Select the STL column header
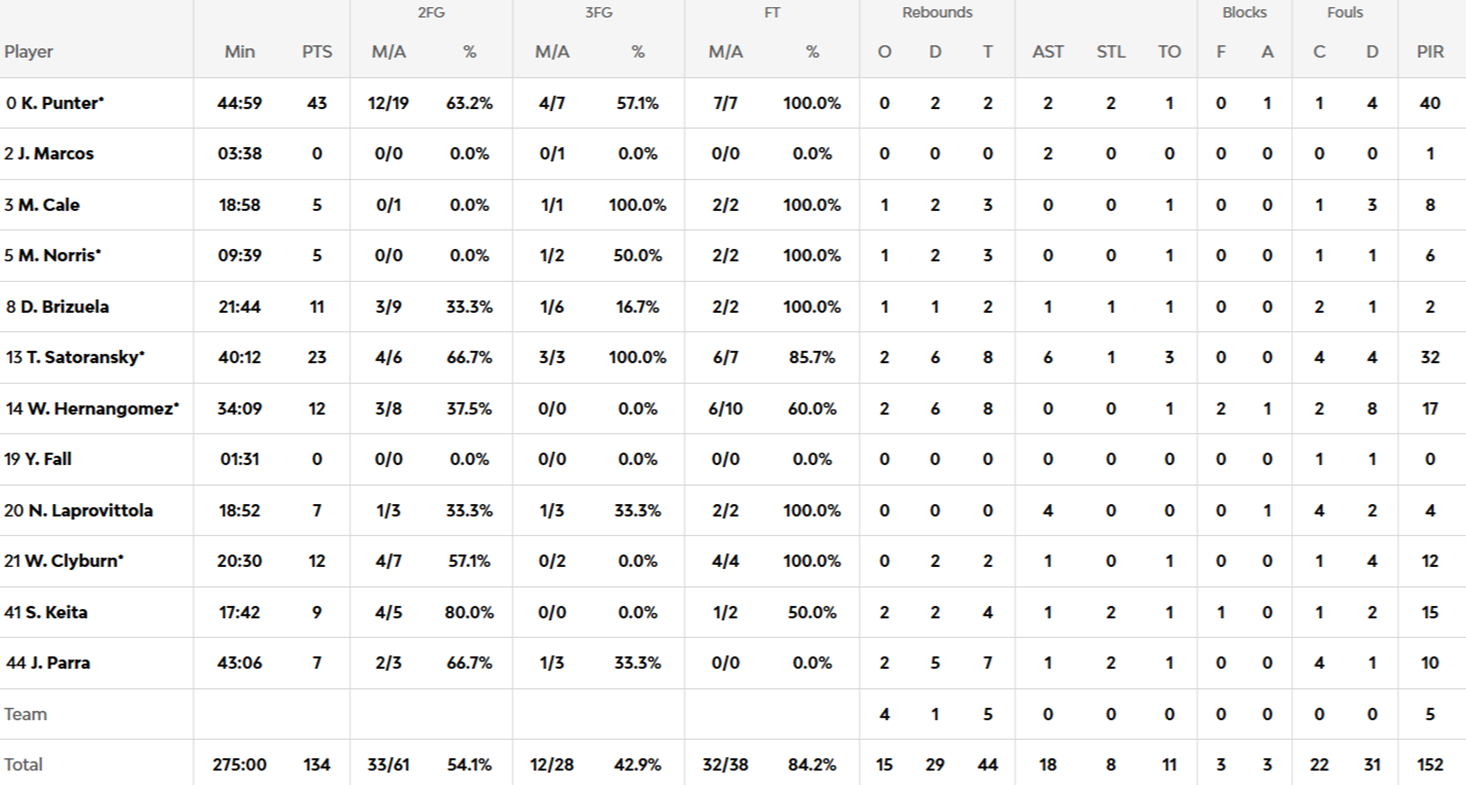 click(x=1110, y=52)
